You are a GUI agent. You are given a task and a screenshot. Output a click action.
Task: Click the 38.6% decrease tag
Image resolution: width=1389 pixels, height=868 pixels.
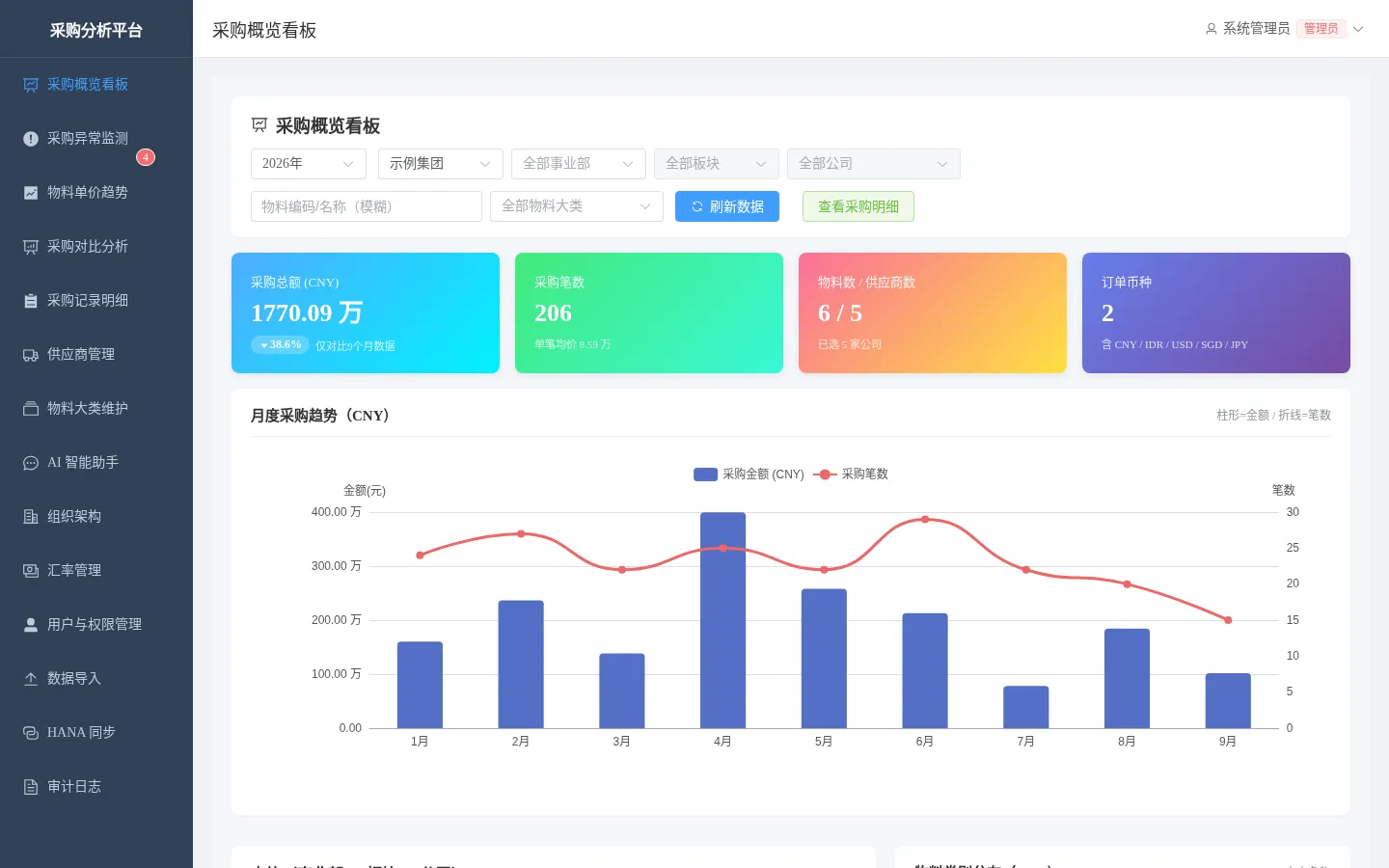[281, 345]
